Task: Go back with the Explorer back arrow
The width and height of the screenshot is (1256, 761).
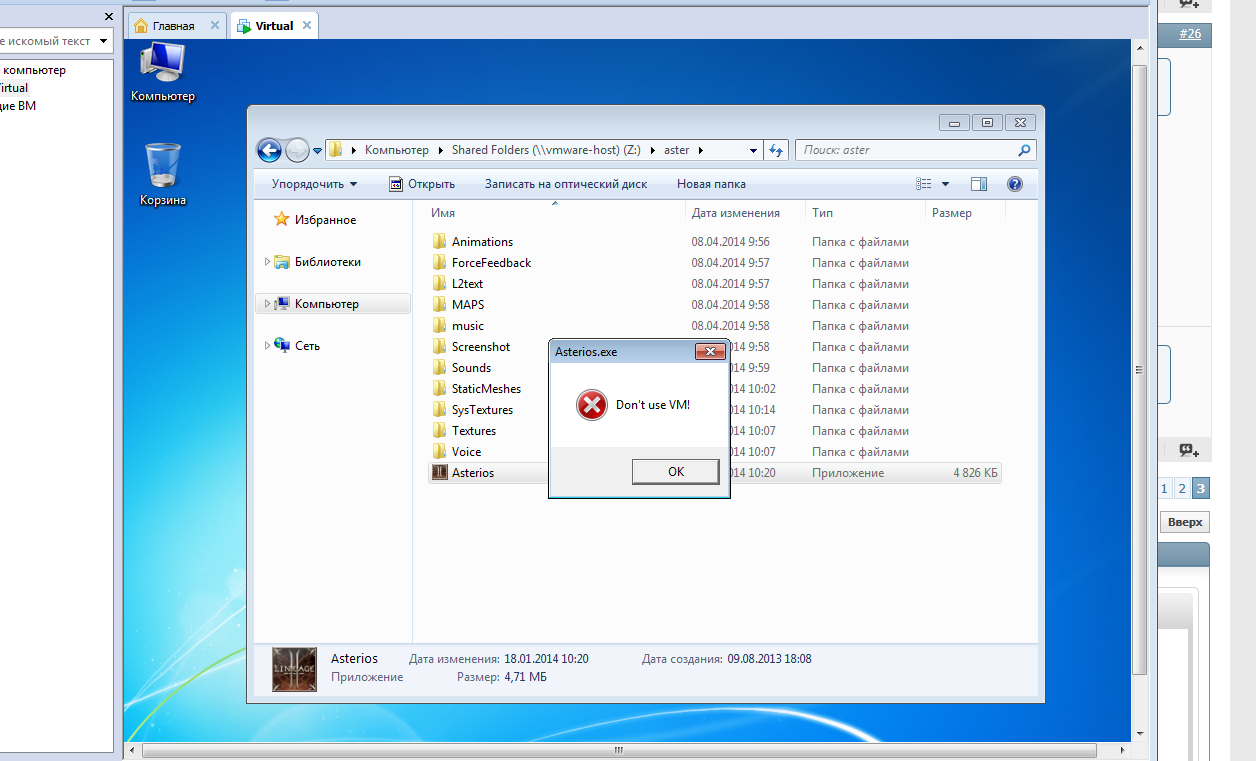Action: [269, 150]
